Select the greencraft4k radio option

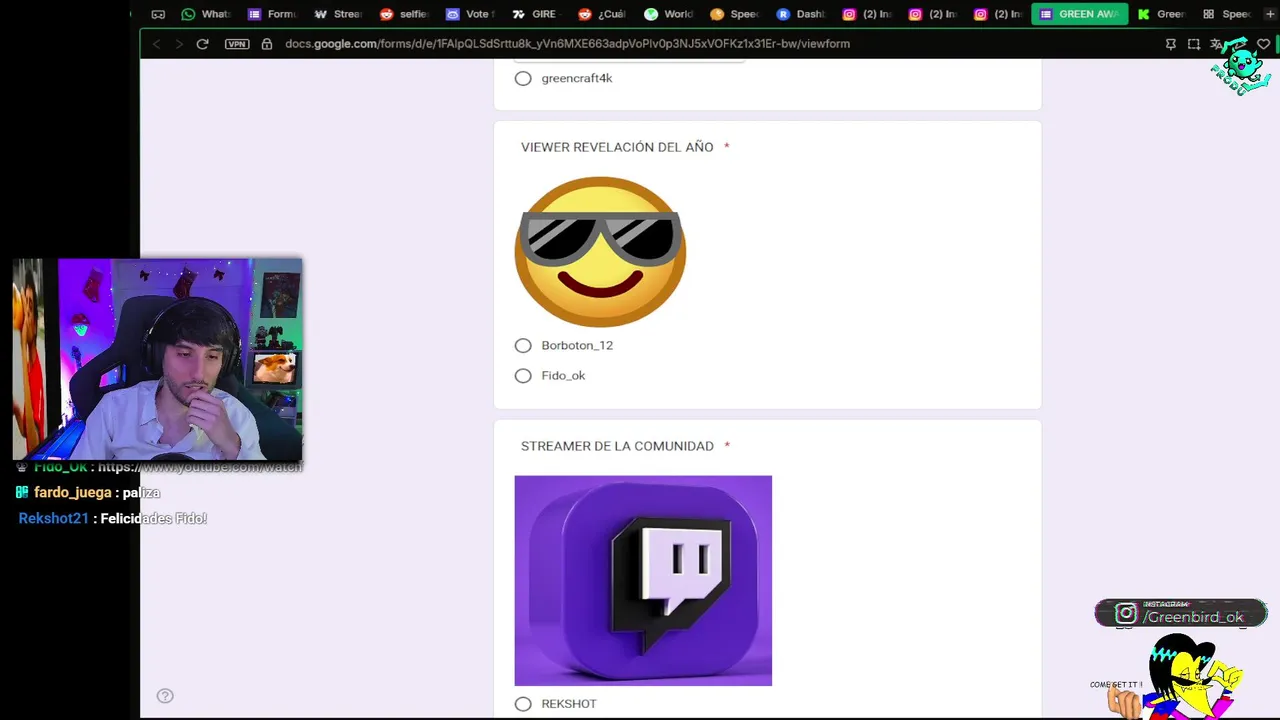(x=523, y=78)
